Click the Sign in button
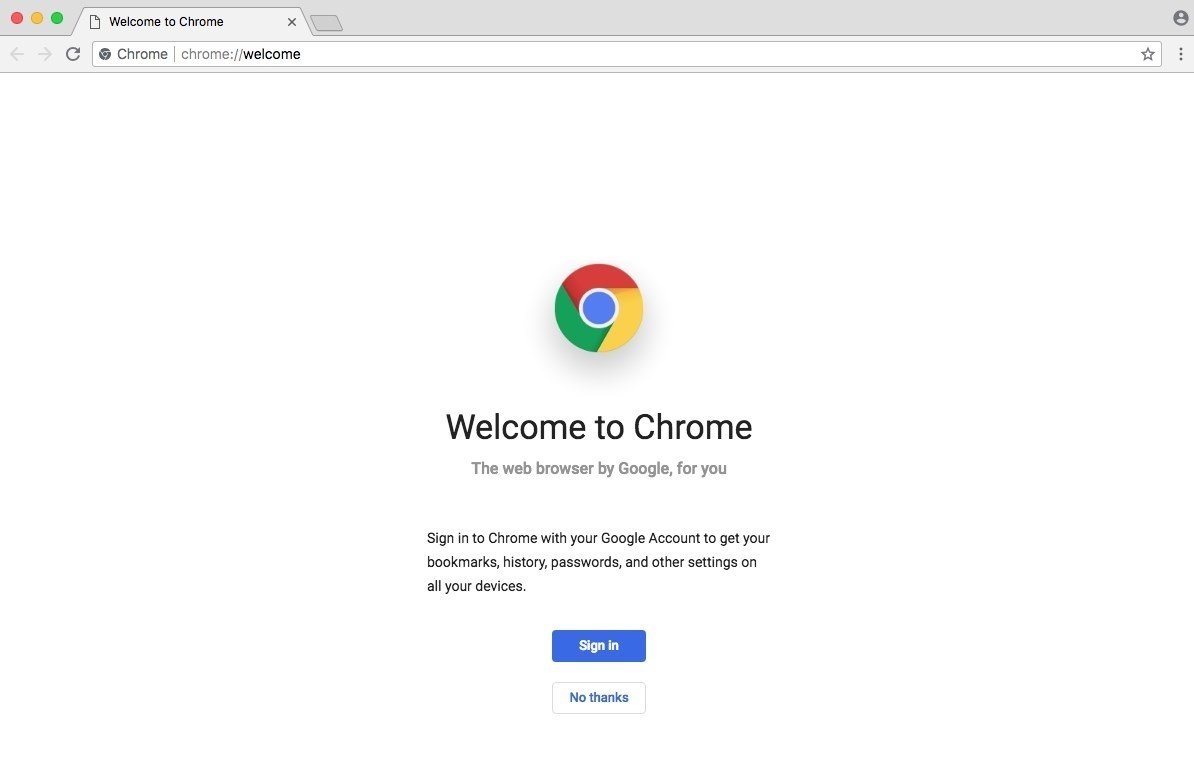 tap(598, 645)
